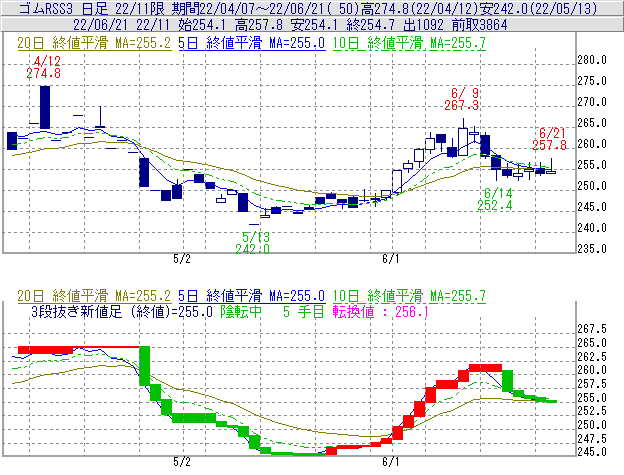The image size is (624, 475).
Task: Click the 5日 終値平滑 MA=255.0 legend in the lower chart
Action: 252,296
